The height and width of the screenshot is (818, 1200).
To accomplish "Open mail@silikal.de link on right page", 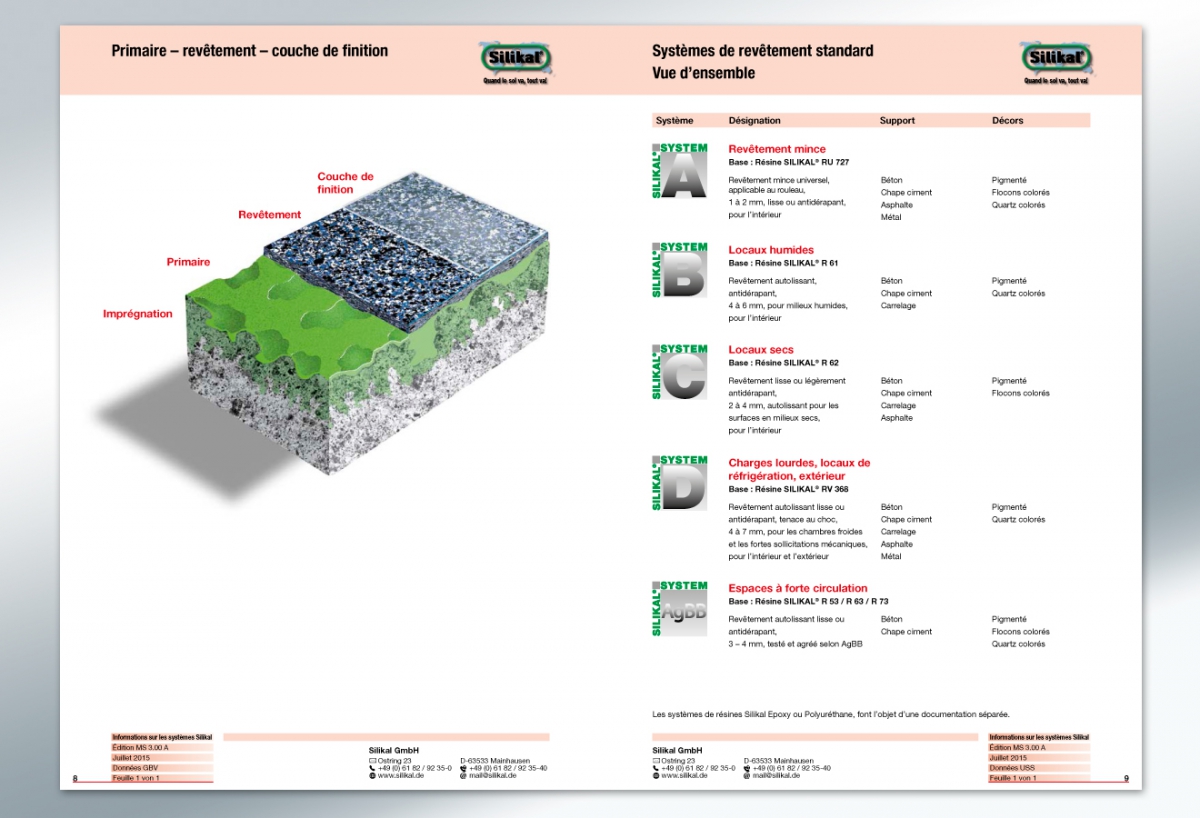I will [776, 775].
